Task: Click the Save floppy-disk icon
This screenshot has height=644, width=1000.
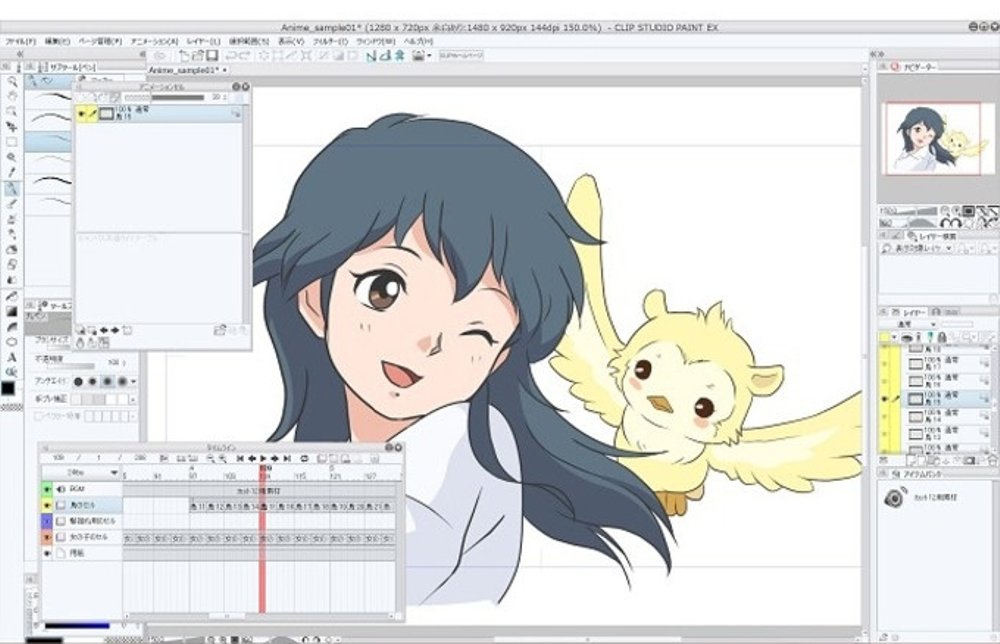Action: (212, 55)
